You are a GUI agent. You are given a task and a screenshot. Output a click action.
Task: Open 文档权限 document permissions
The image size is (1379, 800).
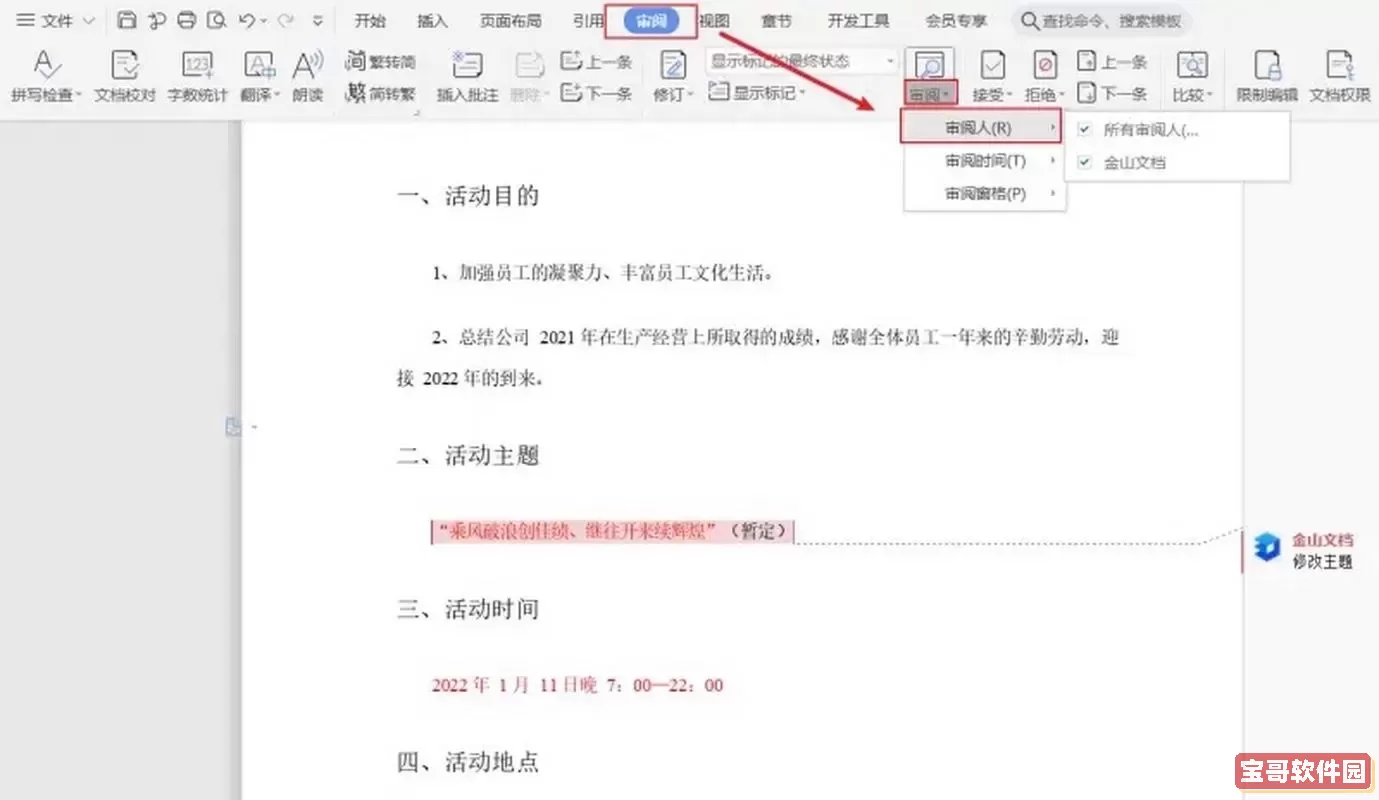1339,68
